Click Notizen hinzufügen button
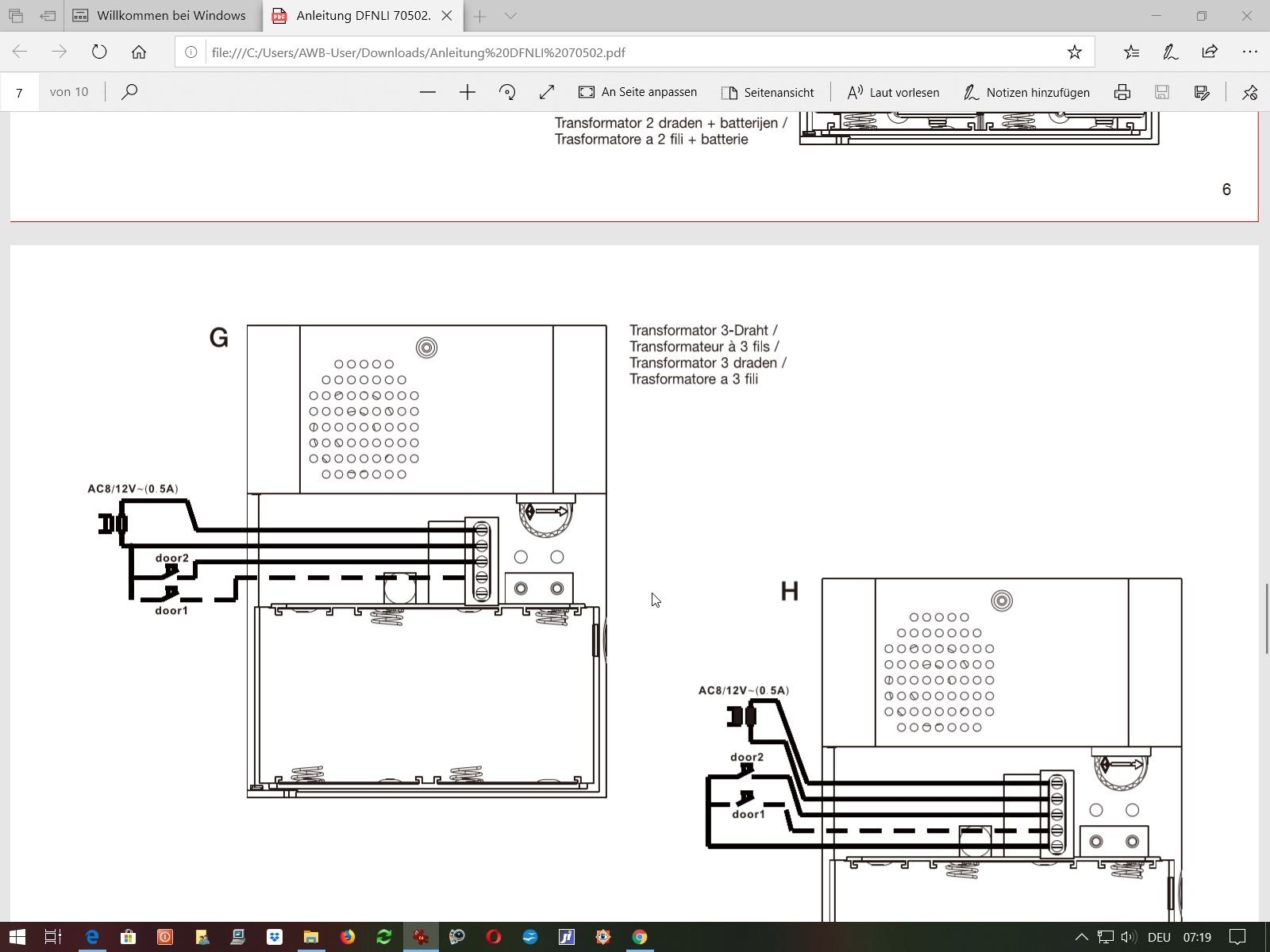 click(x=1026, y=92)
